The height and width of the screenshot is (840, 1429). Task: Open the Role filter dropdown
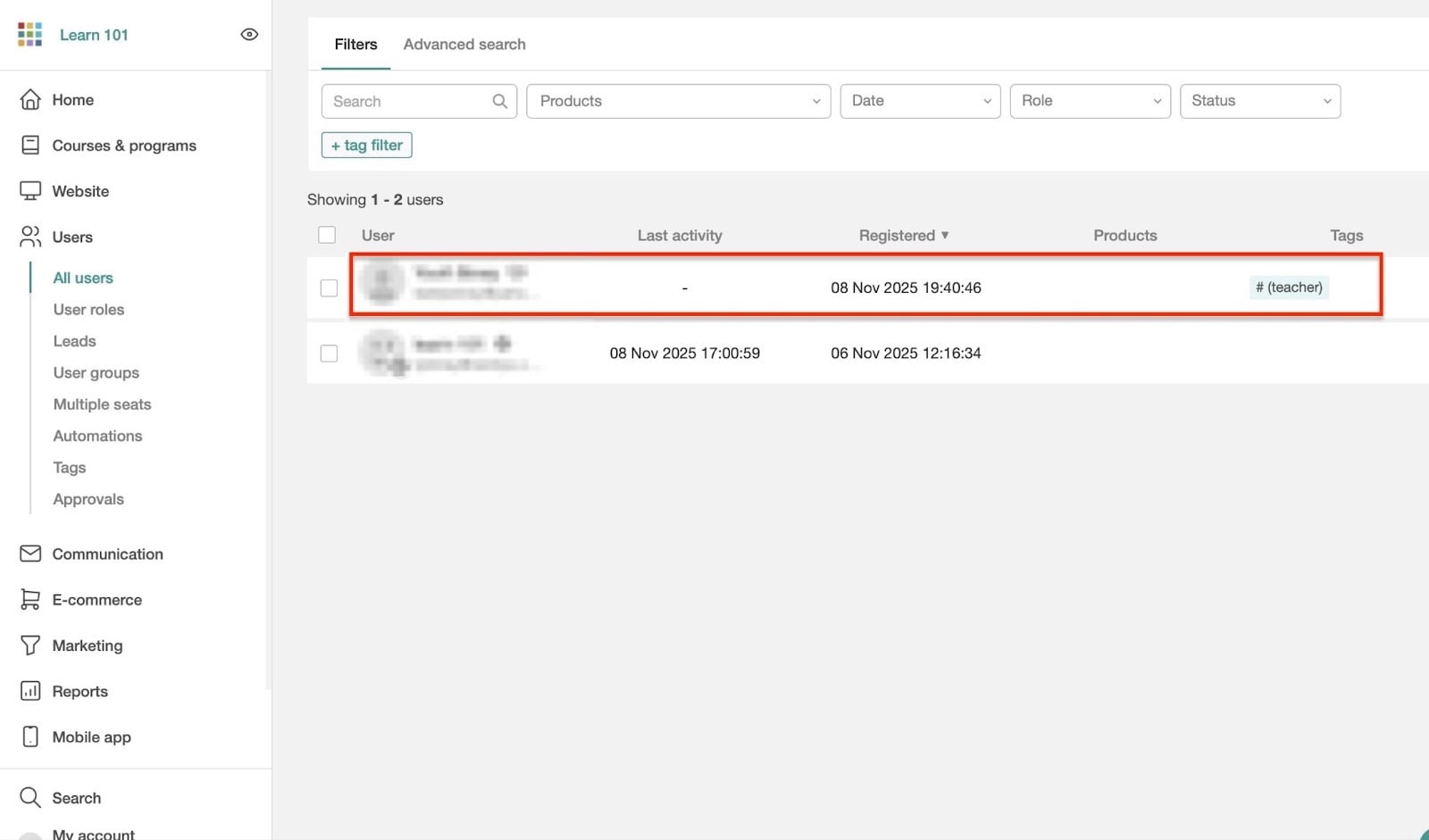[x=1090, y=101]
